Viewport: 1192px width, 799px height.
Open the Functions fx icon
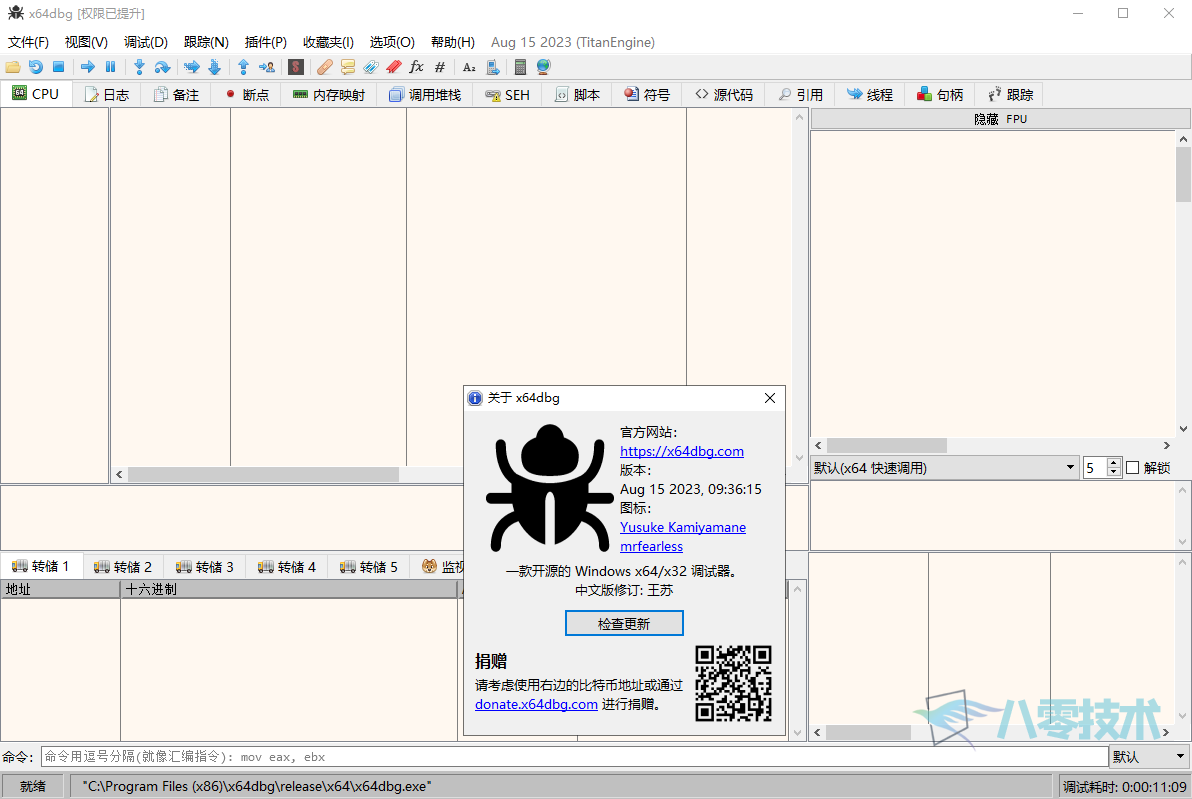point(417,67)
